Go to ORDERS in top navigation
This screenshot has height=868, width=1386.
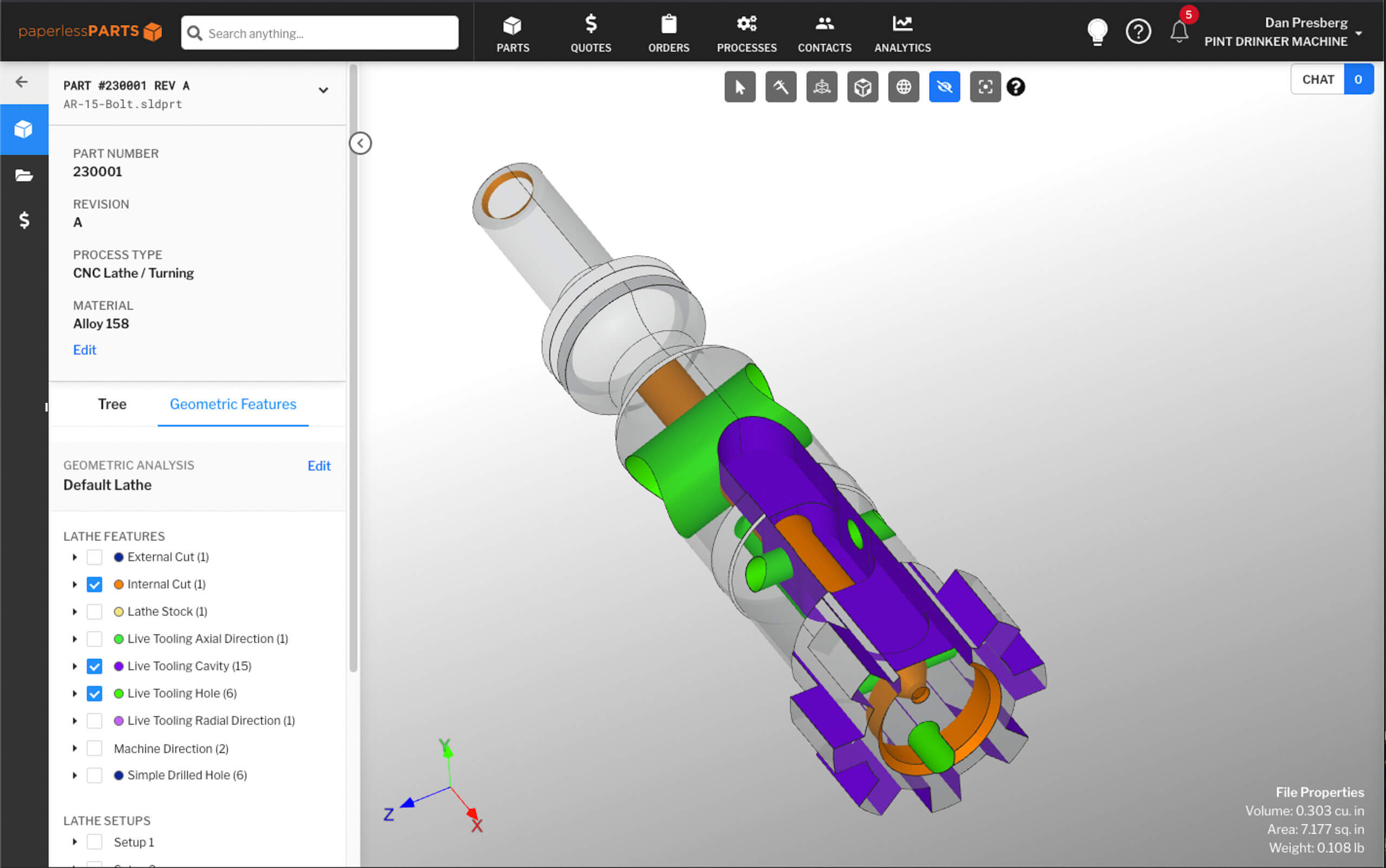(669, 34)
